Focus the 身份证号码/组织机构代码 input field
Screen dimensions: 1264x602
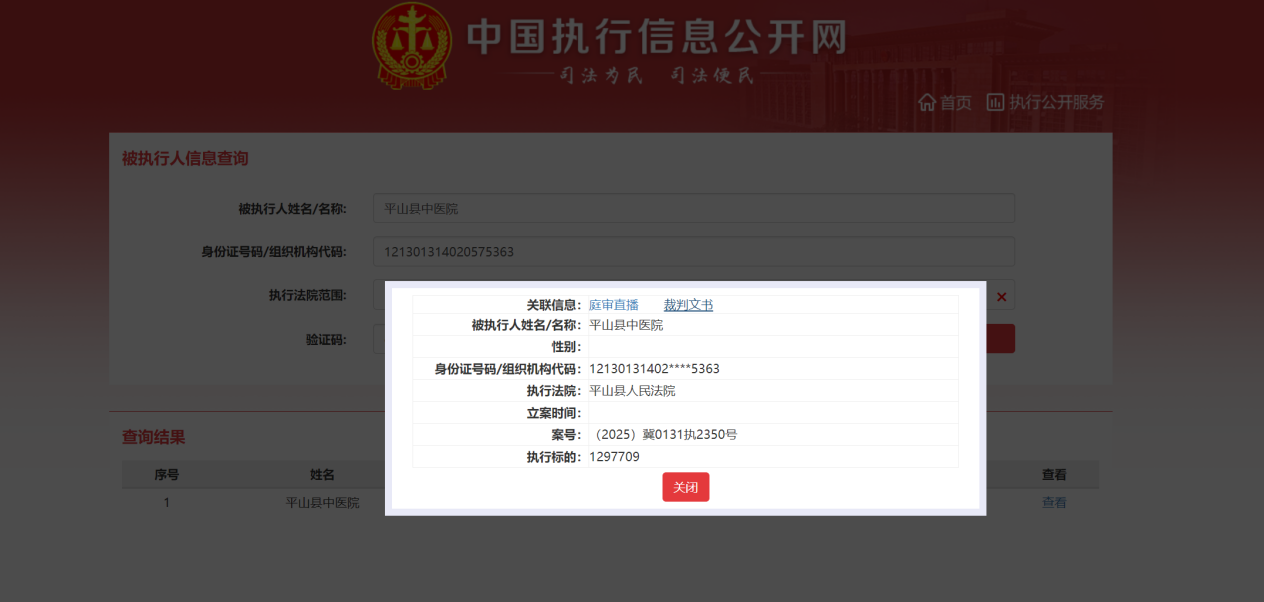(x=693, y=251)
